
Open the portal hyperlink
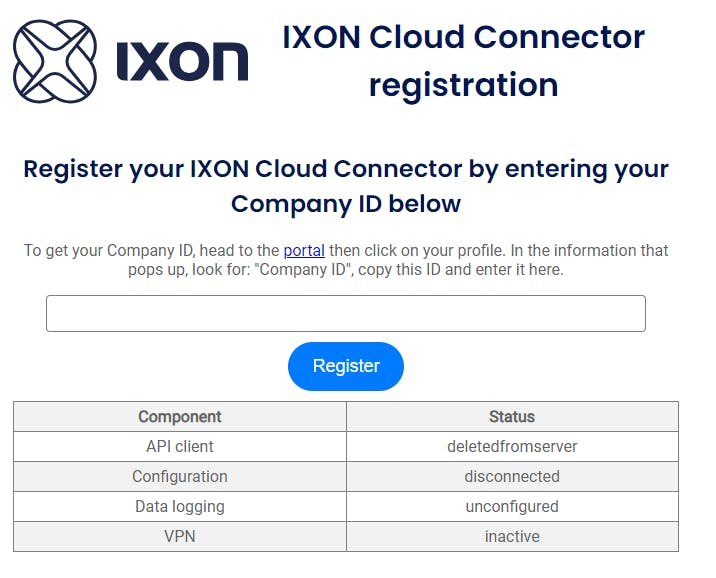coord(304,251)
